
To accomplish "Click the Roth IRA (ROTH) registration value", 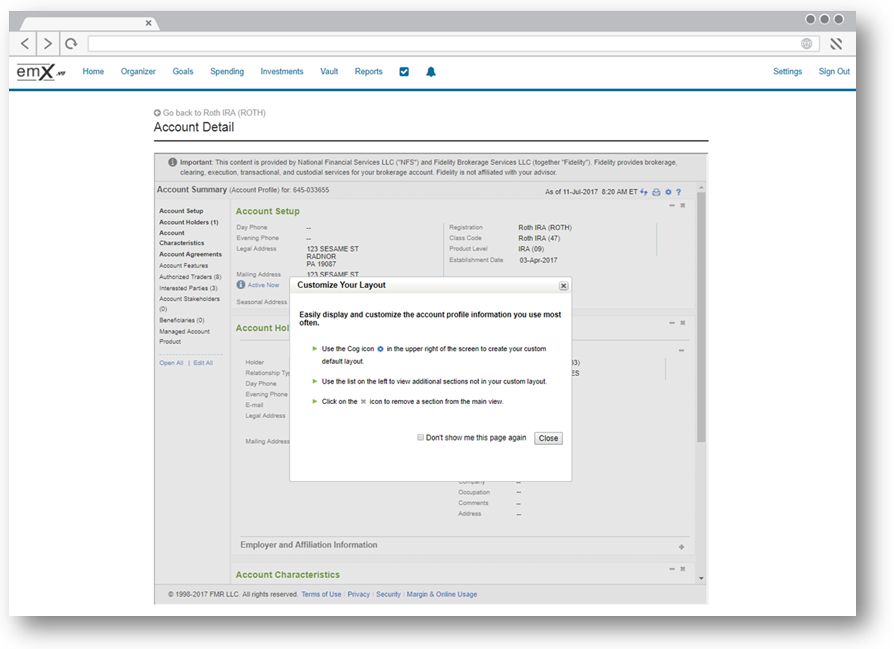I will coord(544,227).
